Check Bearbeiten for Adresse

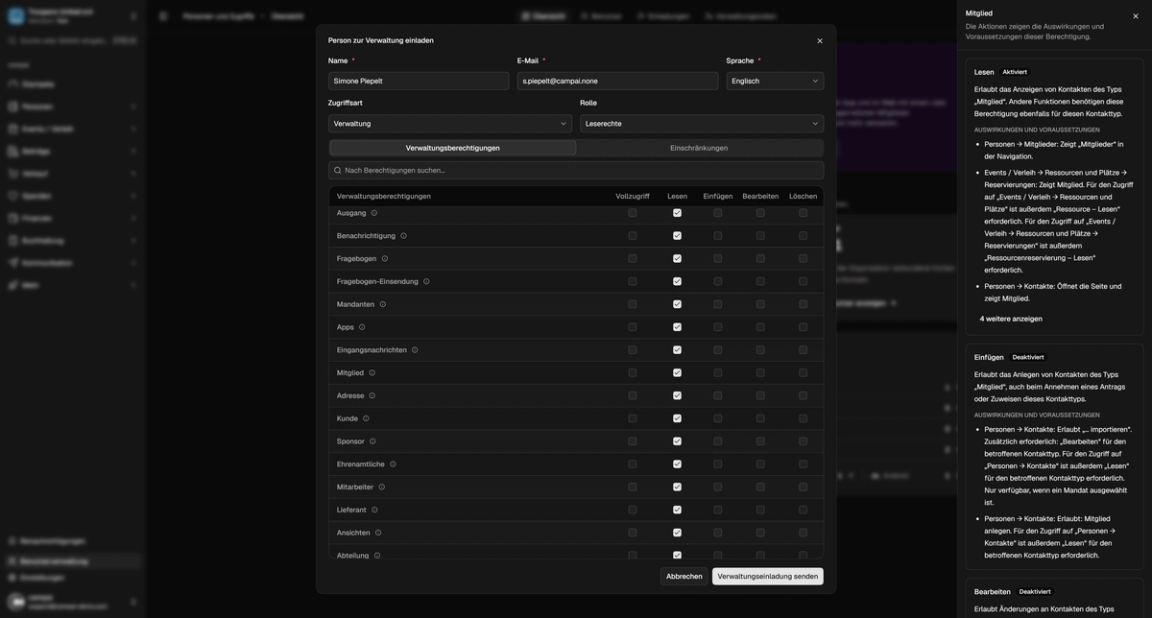click(x=760, y=395)
